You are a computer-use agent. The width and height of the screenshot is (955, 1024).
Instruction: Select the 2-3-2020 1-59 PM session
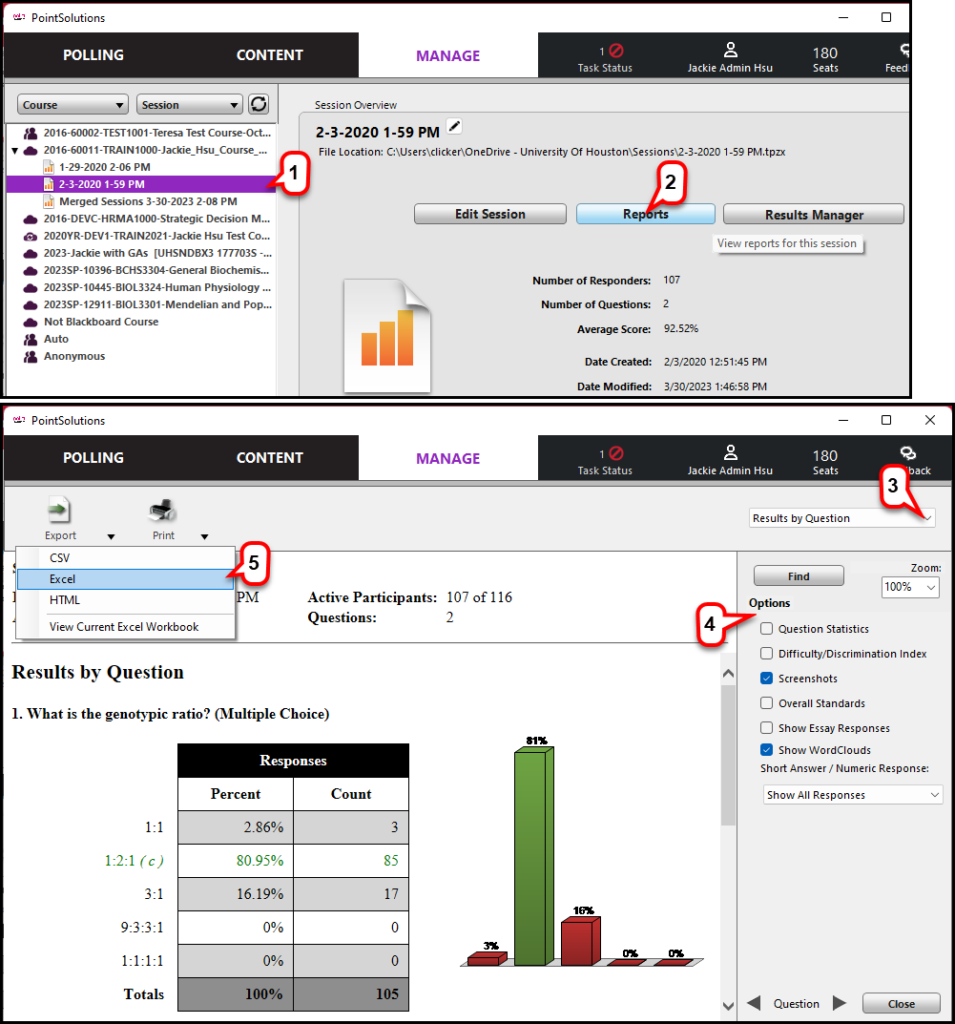101,184
